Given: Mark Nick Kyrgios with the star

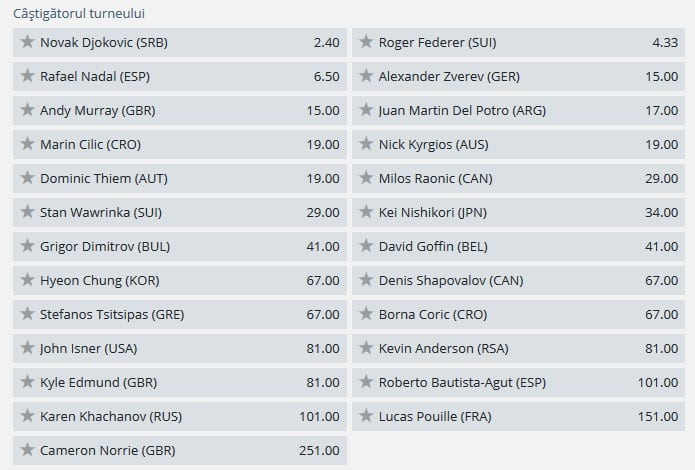Looking at the screenshot, I should [x=366, y=144].
